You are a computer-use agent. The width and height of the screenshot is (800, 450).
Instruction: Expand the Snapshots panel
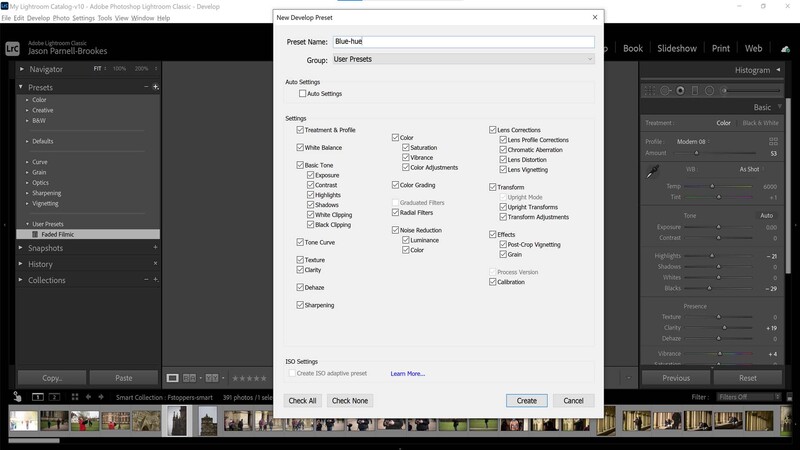[x=21, y=248]
